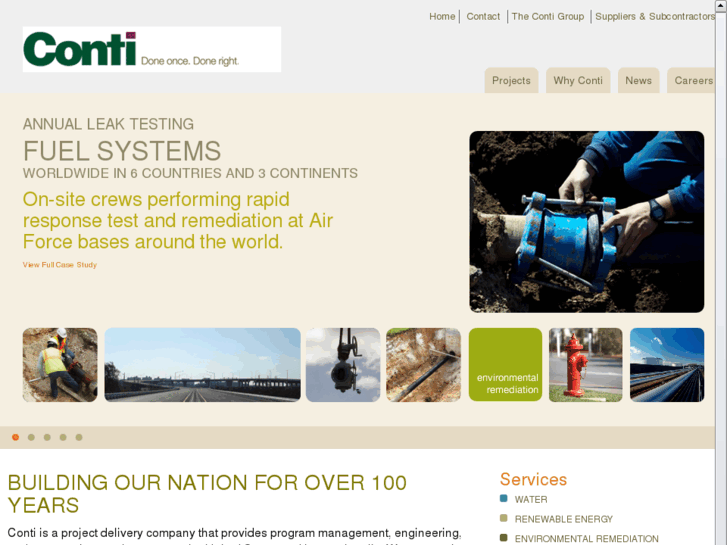Viewport: 727px width, 545px height.
Task: Select the buried black pipe thumbnail
Action: point(423,365)
